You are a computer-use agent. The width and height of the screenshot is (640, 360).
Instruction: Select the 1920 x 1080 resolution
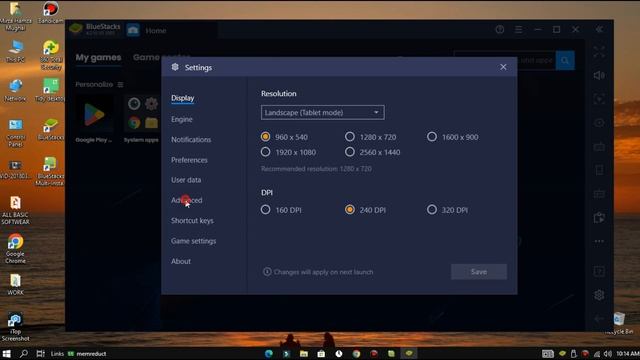[x=265, y=152]
